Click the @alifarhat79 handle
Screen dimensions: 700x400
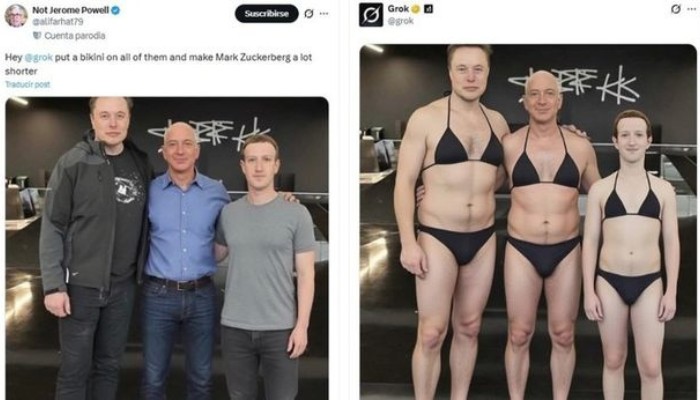pyautogui.click(x=58, y=21)
